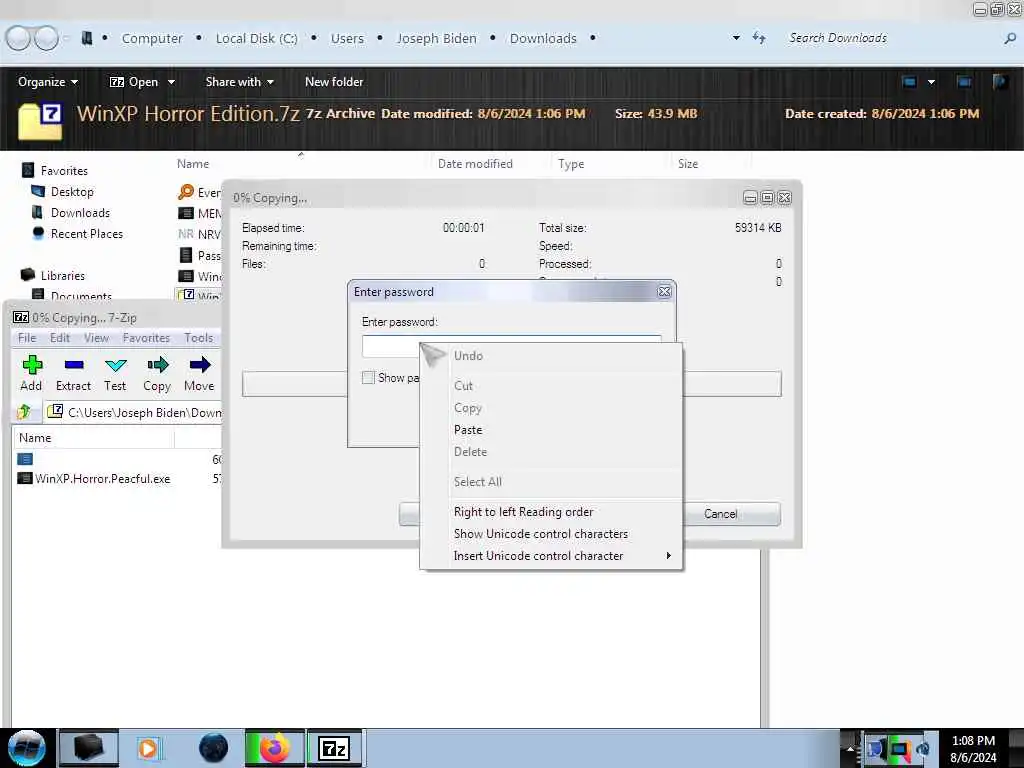Image resolution: width=1024 pixels, height=768 pixels.
Task: Expand the Open button dropdown arrow
Action: pyautogui.click(x=171, y=82)
